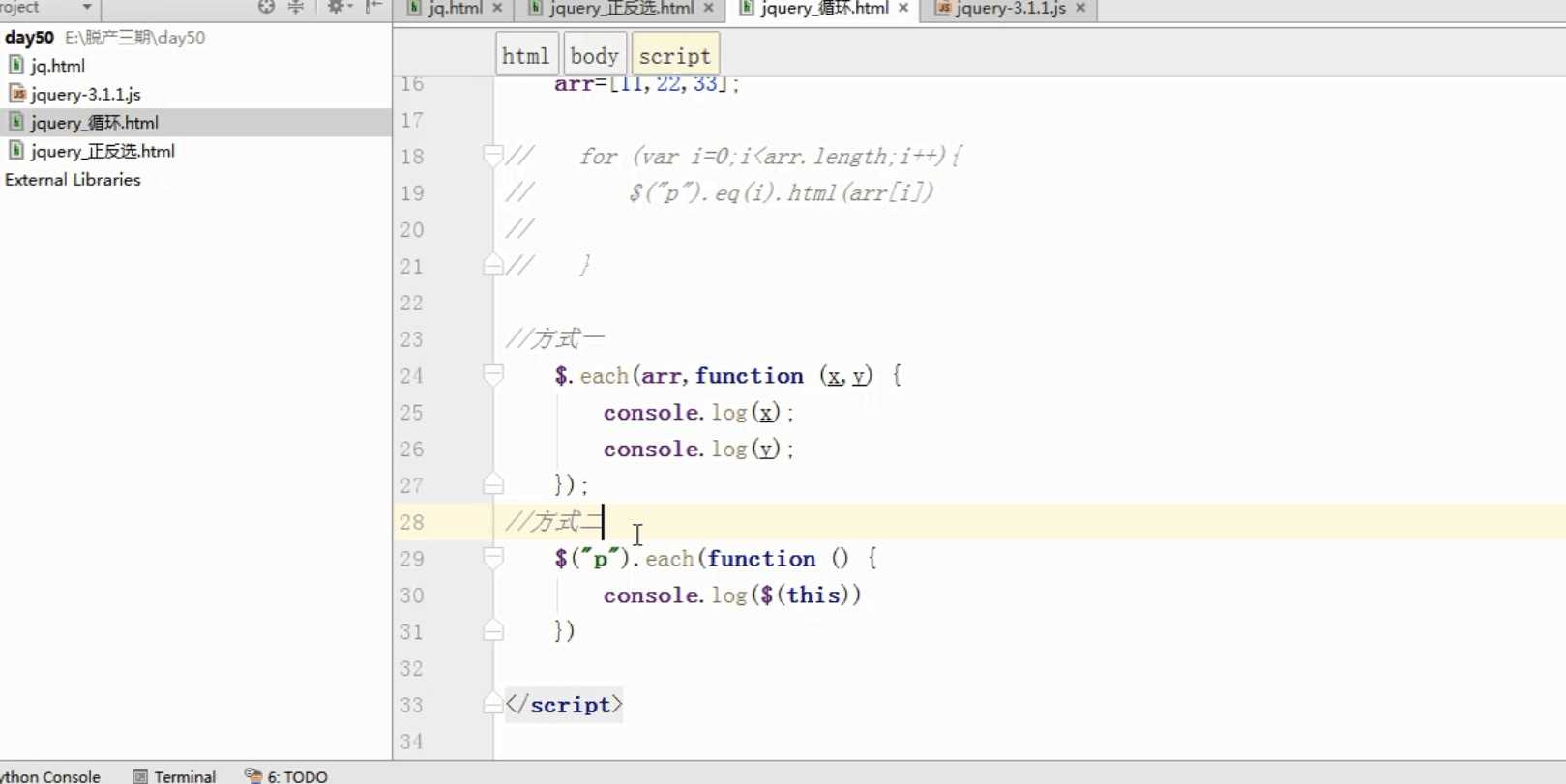Click the TODO icon in the bottom bar

click(253, 775)
